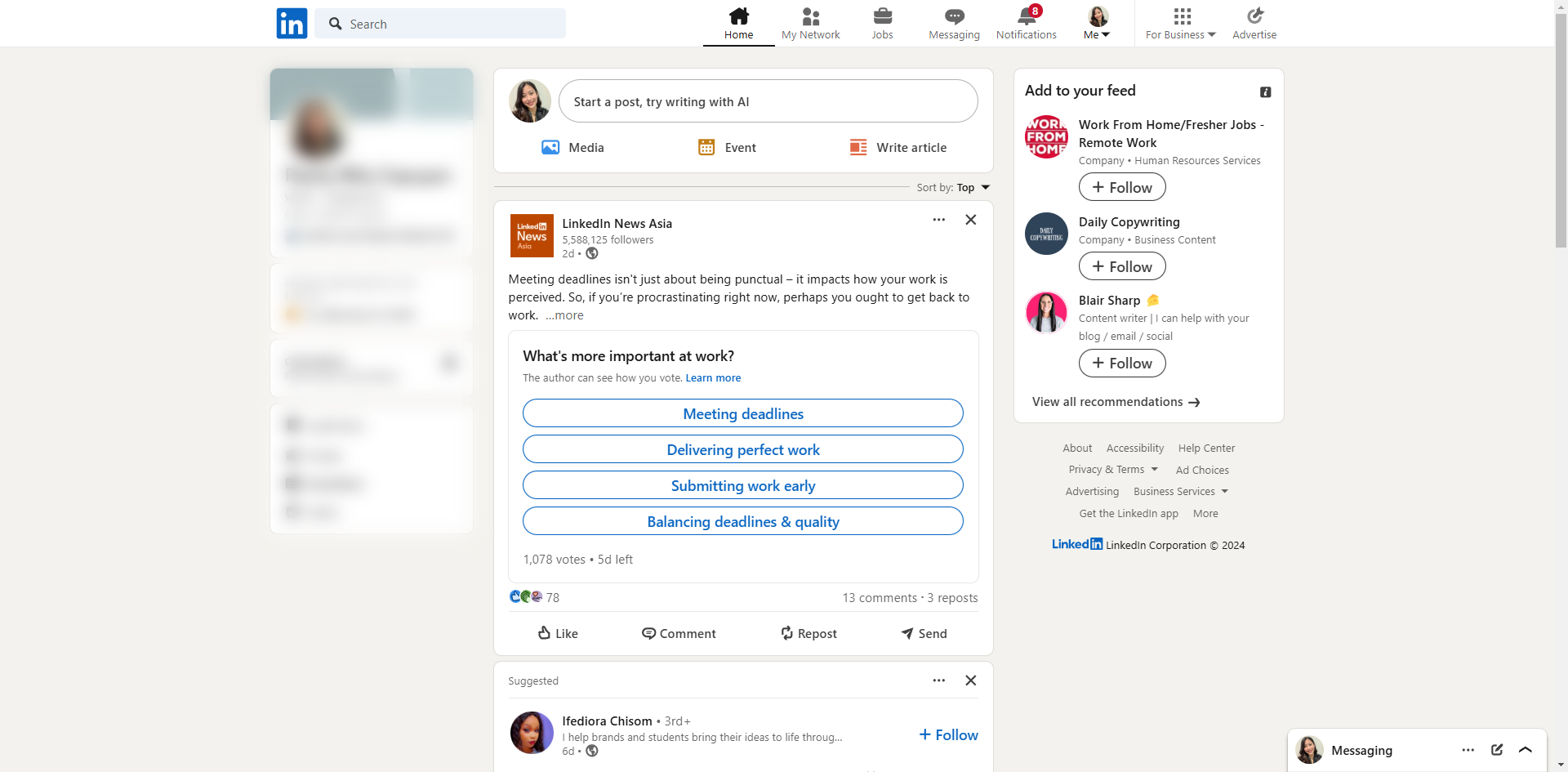This screenshot has height=772, width=1568.
Task: Add Media to a new post
Action: [572, 148]
